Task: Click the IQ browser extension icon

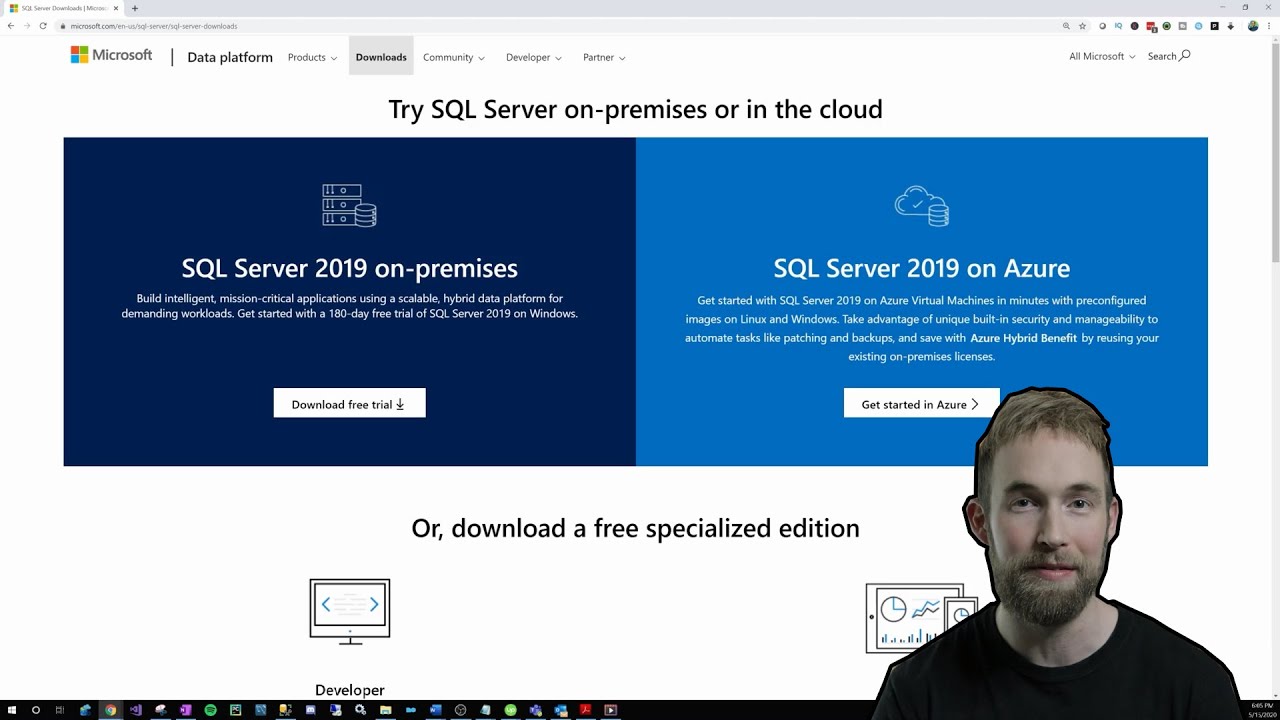Action: 1118,26
